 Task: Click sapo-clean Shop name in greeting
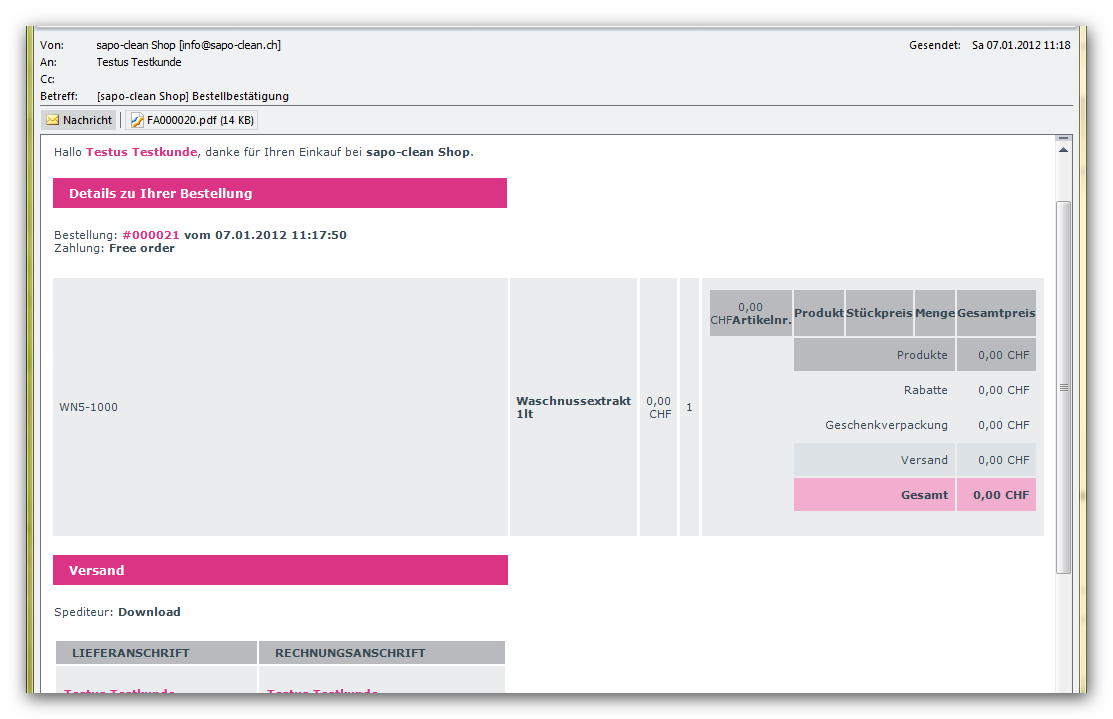(x=417, y=152)
